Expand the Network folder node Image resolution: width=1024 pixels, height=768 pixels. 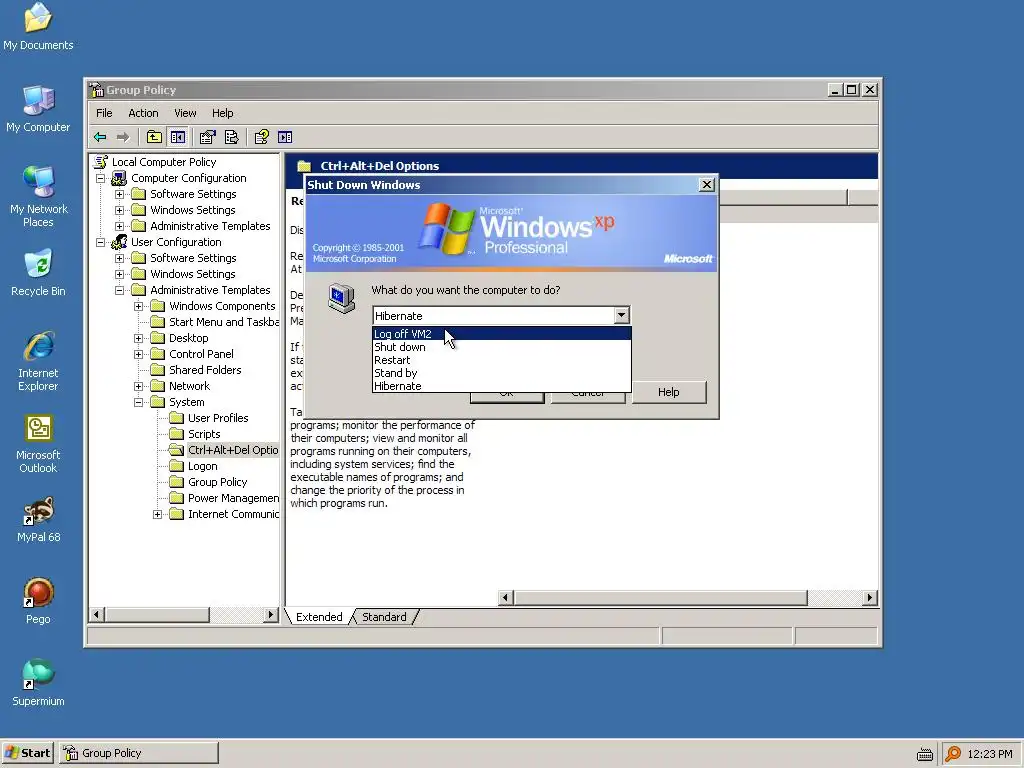pyautogui.click(x=138, y=386)
